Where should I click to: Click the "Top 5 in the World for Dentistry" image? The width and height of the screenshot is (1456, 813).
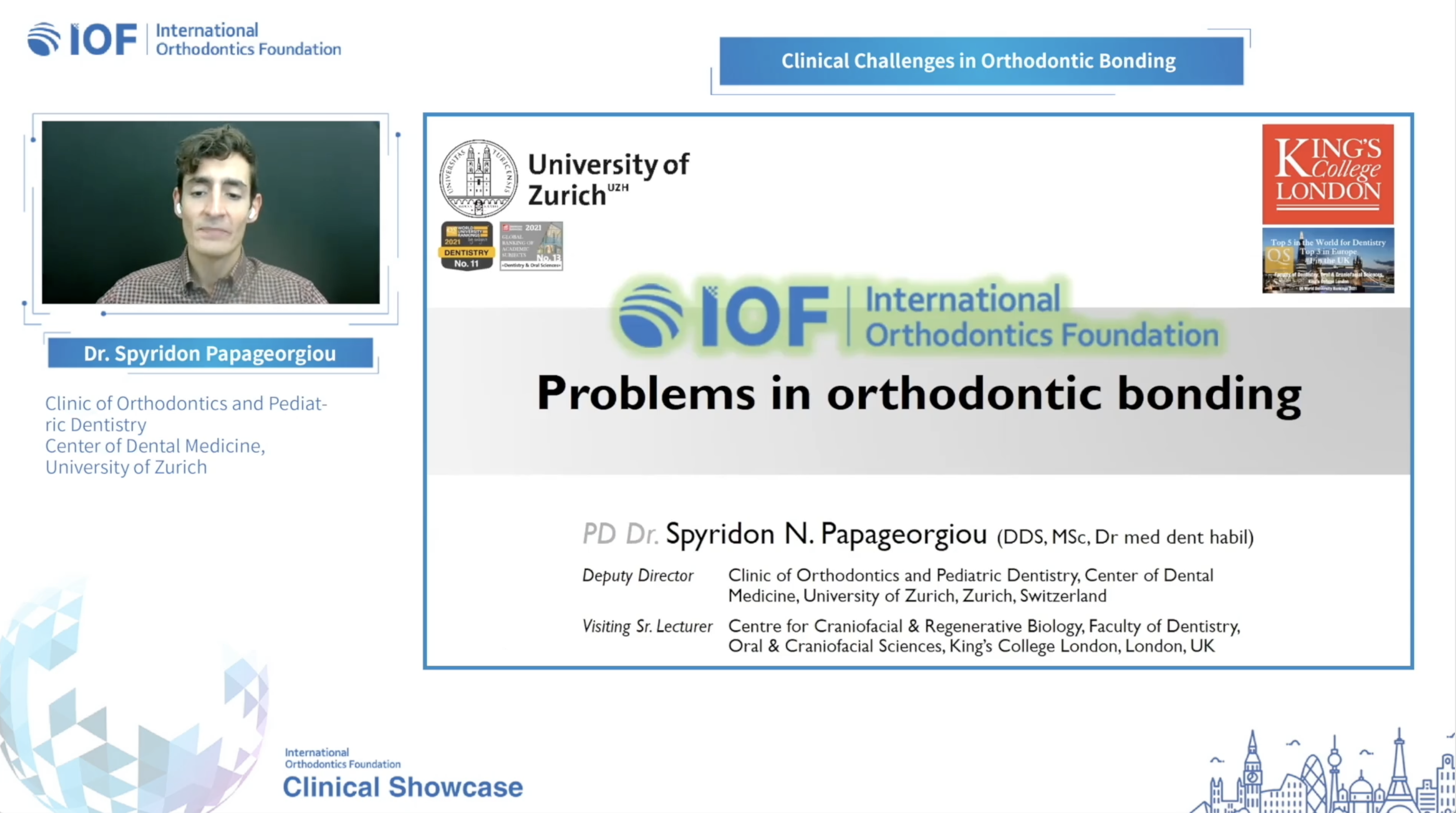tap(1328, 260)
